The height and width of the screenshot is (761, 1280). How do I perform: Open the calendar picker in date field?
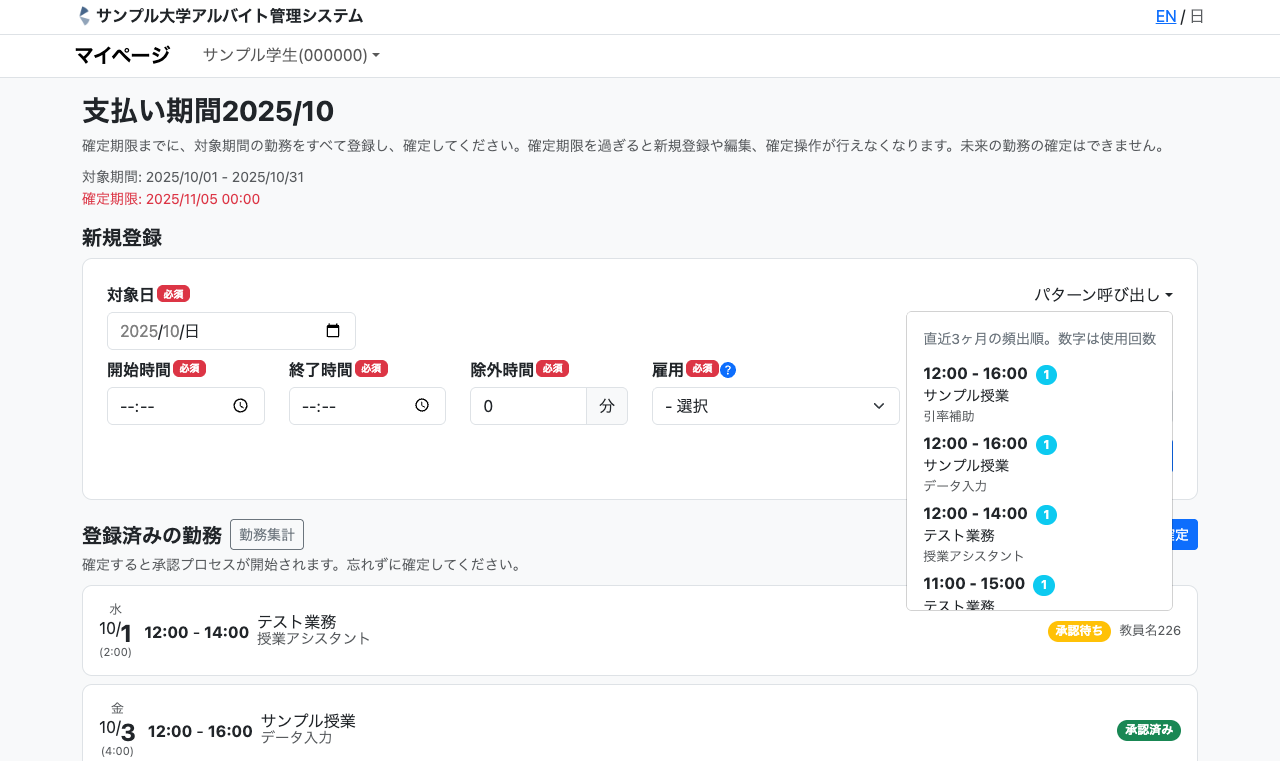click(x=333, y=331)
